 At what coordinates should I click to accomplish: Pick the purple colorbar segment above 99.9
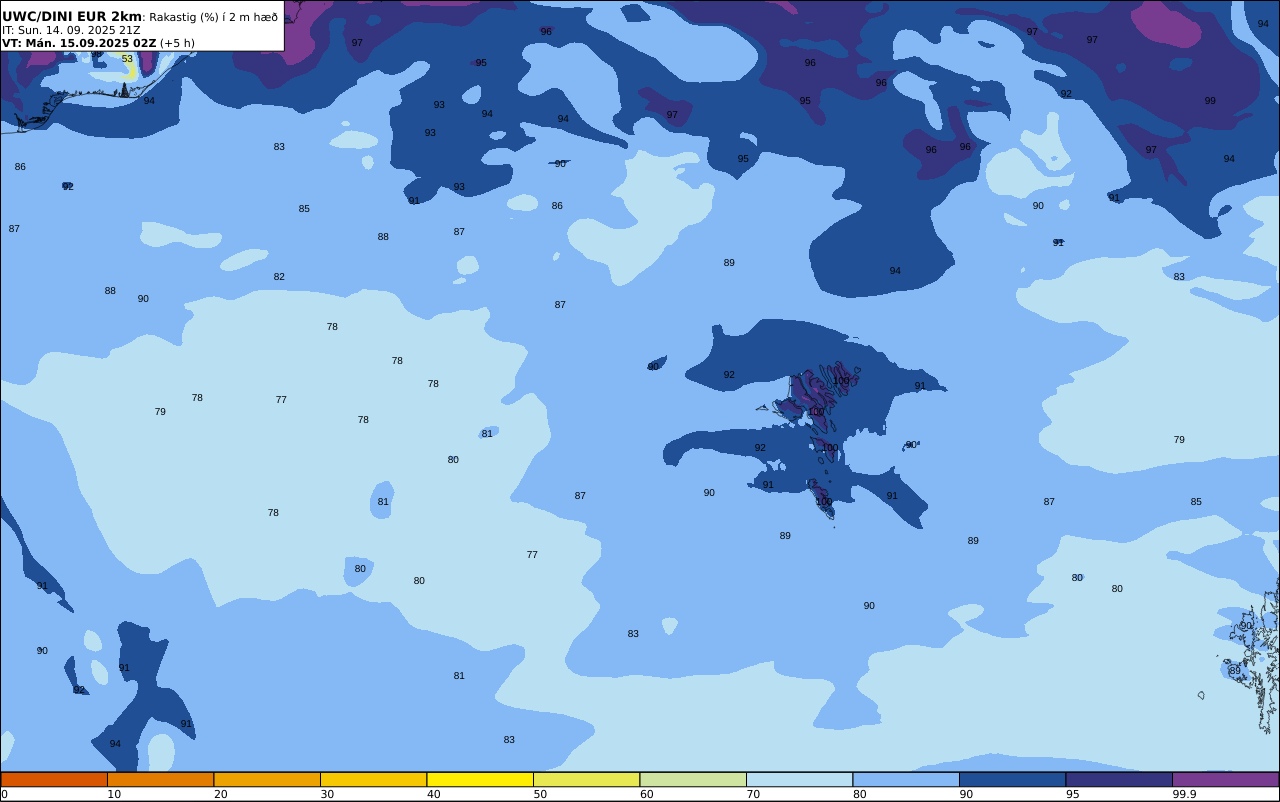(1225, 779)
